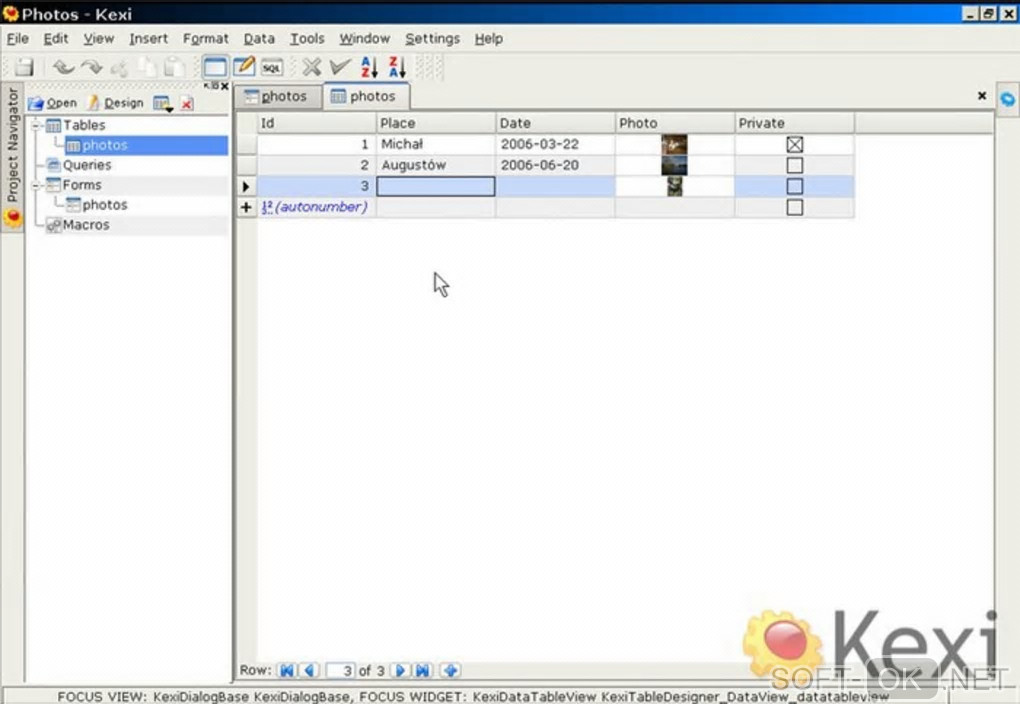The height and width of the screenshot is (704, 1020).
Task: Open the create object dropdown in navigator
Action: pos(163,103)
